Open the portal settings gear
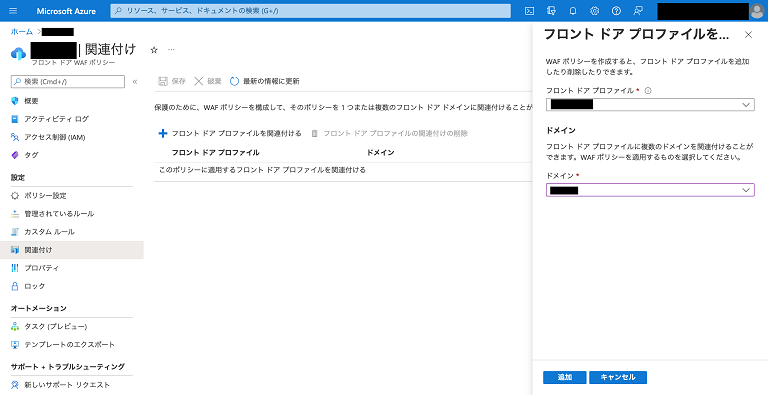 tap(595, 10)
